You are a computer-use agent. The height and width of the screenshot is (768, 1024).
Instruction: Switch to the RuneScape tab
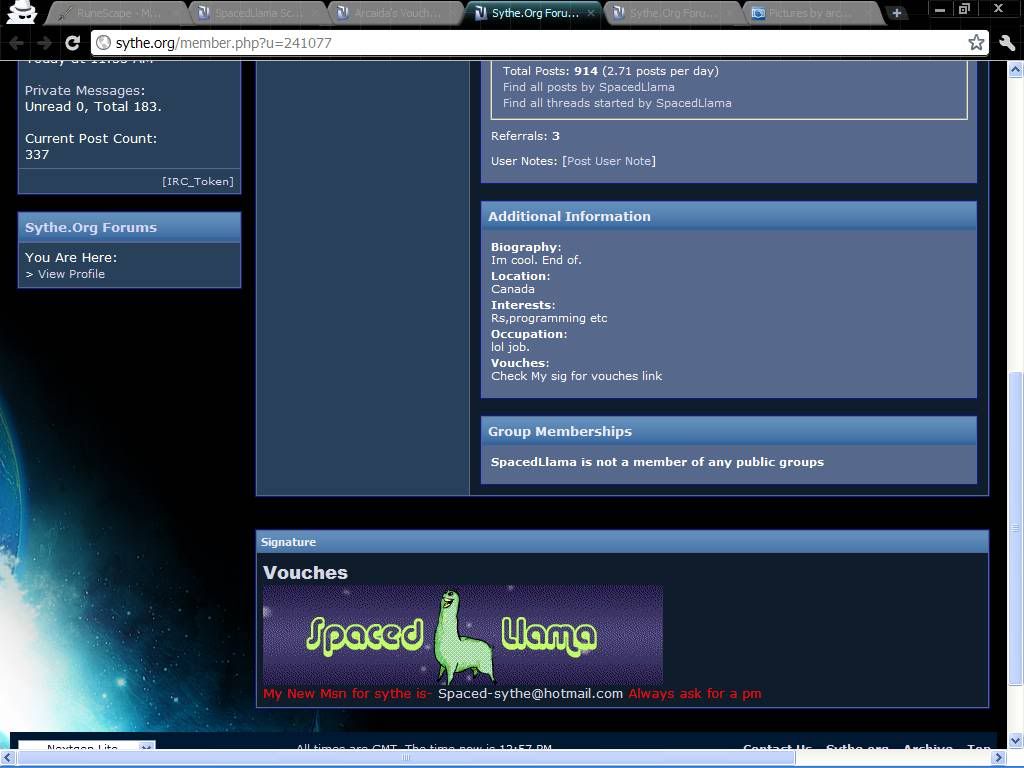point(118,13)
